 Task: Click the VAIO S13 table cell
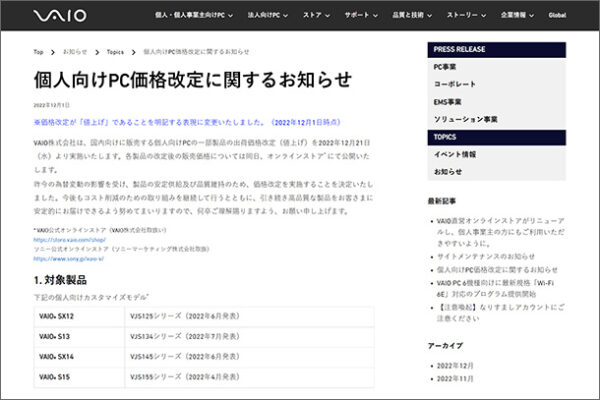click(79, 337)
